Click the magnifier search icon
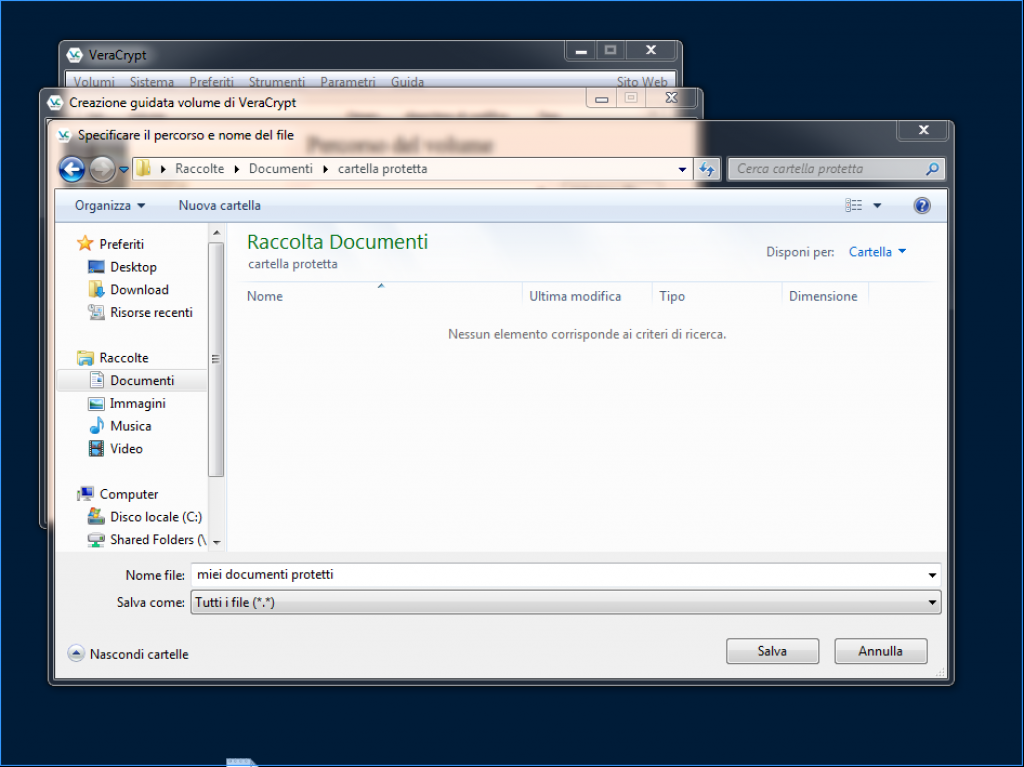The width and height of the screenshot is (1024, 767). pyautogui.click(x=933, y=169)
